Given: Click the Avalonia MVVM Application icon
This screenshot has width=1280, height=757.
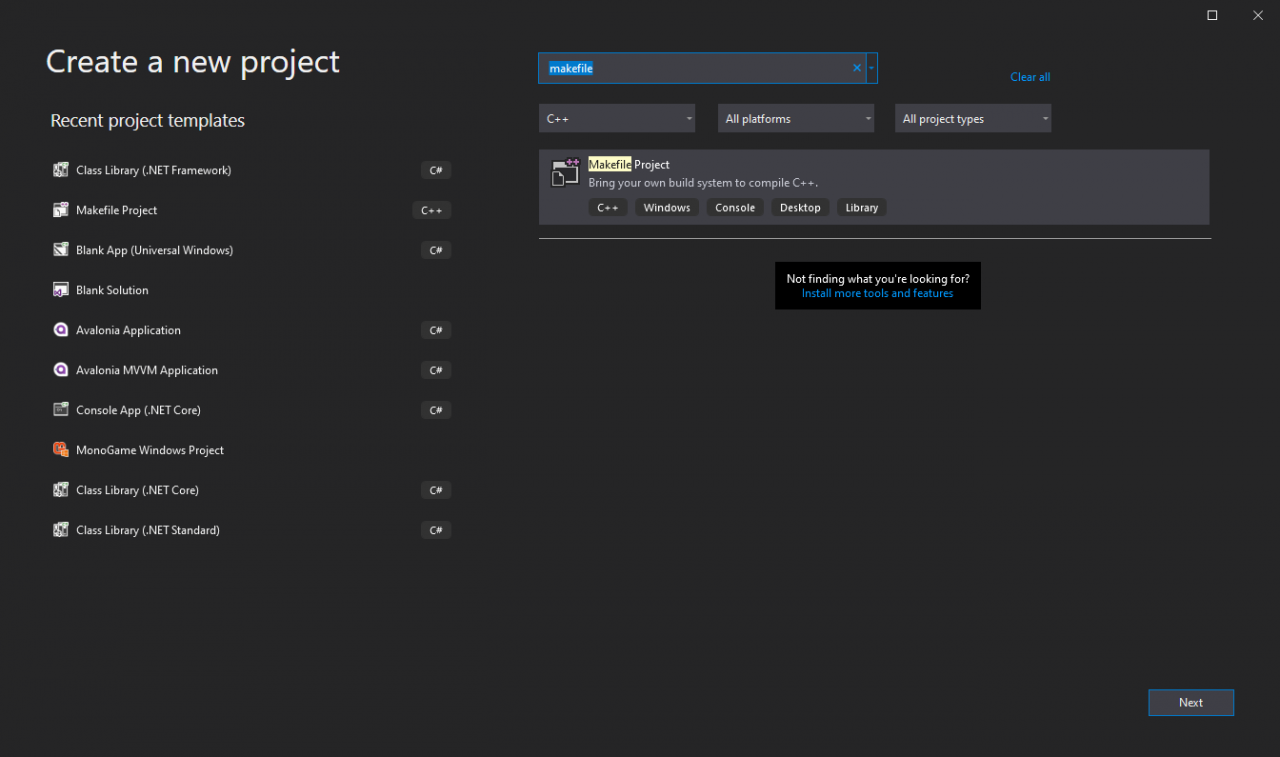Looking at the screenshot, I should pos(60,370).
